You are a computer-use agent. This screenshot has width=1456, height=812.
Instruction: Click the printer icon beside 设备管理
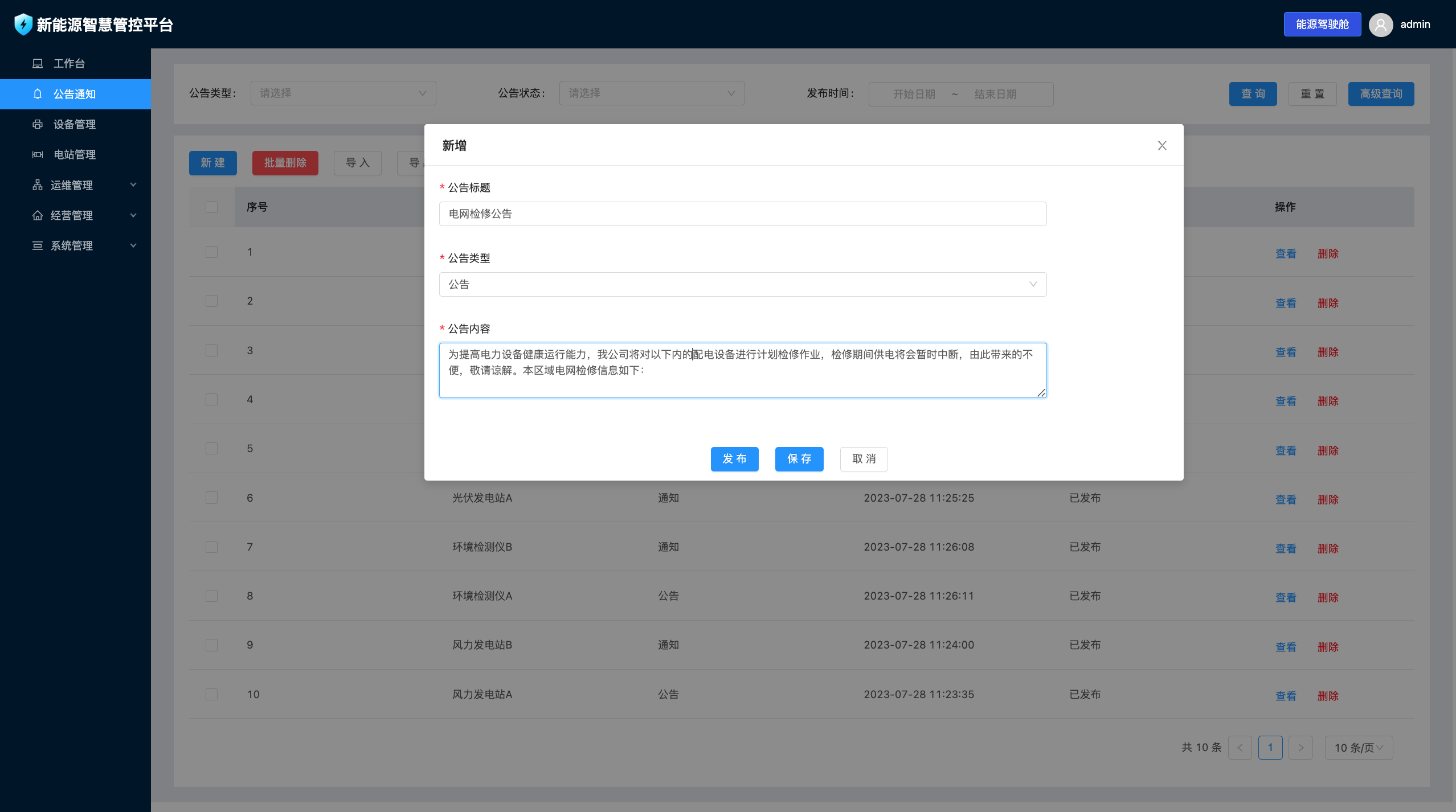38,124
